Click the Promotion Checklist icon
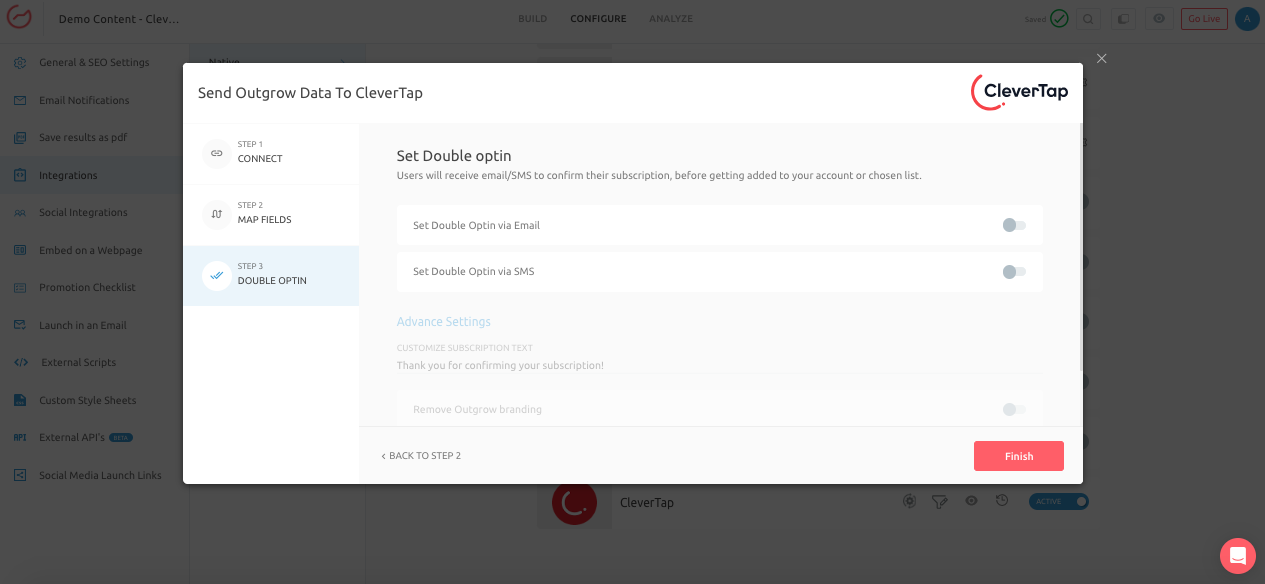Screen dimensions: 1265x584 [20, 287]
